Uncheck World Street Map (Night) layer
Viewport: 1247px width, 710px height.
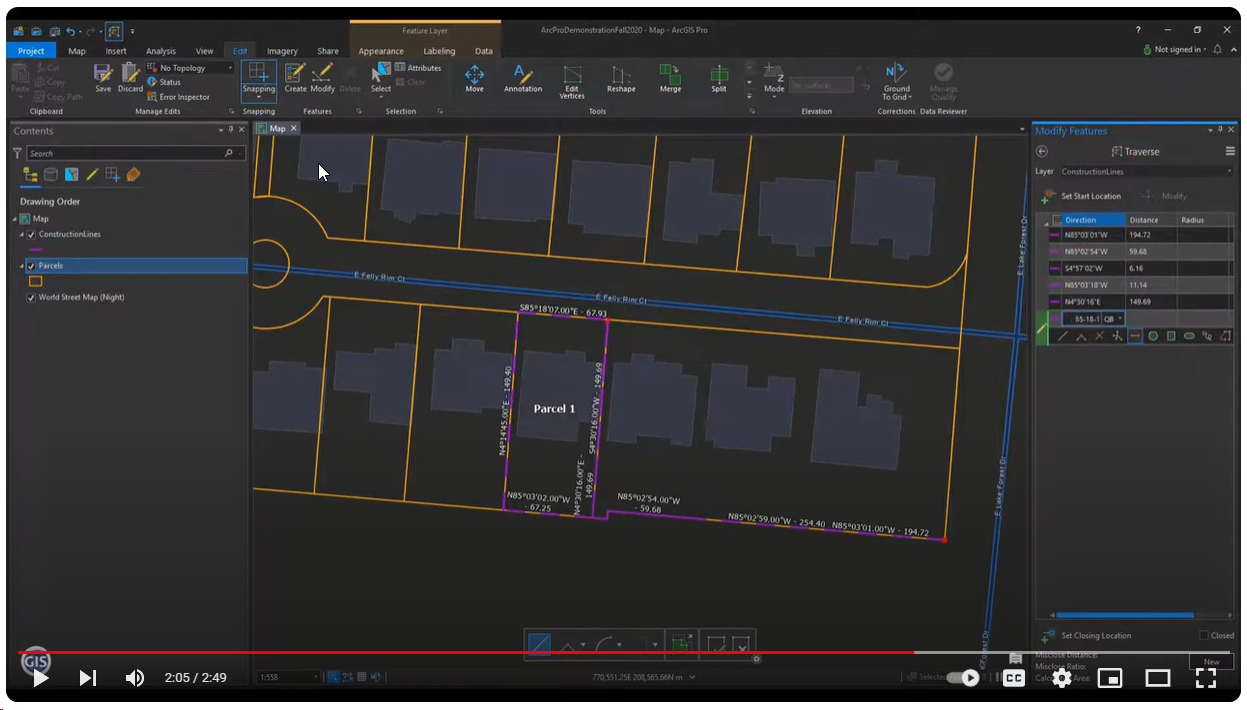point(31,297)
